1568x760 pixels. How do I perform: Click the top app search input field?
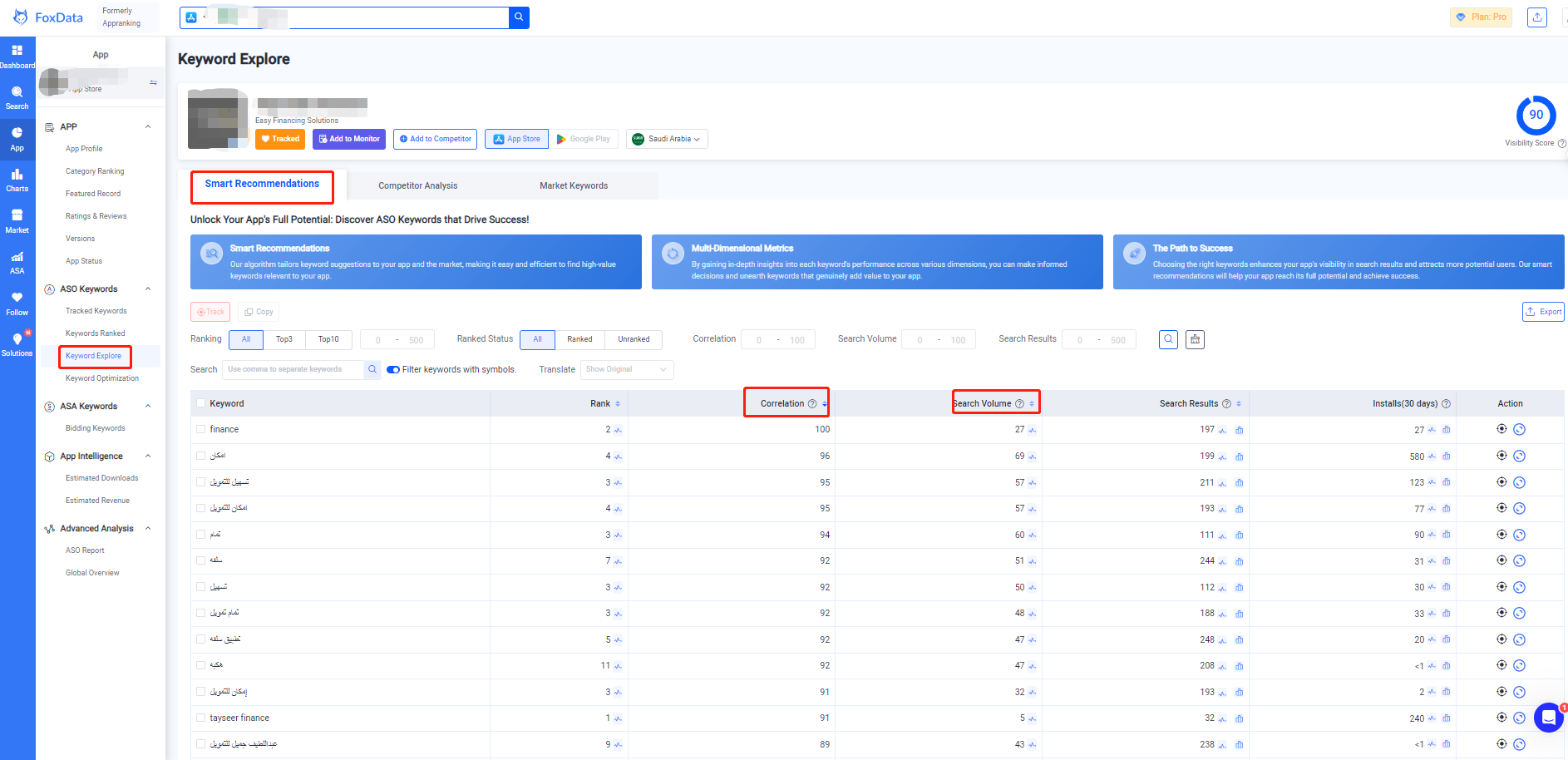344,17
